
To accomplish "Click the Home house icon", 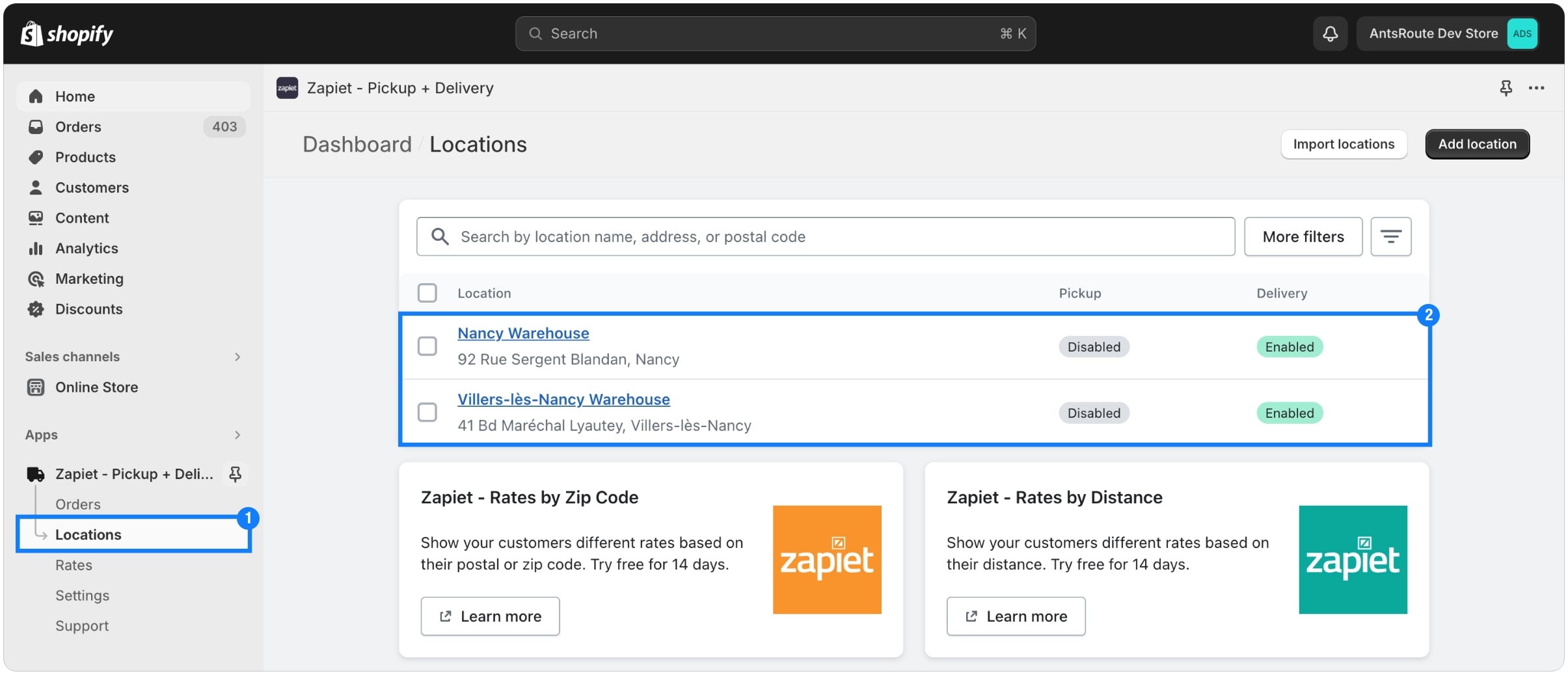I will pos(36,96).
